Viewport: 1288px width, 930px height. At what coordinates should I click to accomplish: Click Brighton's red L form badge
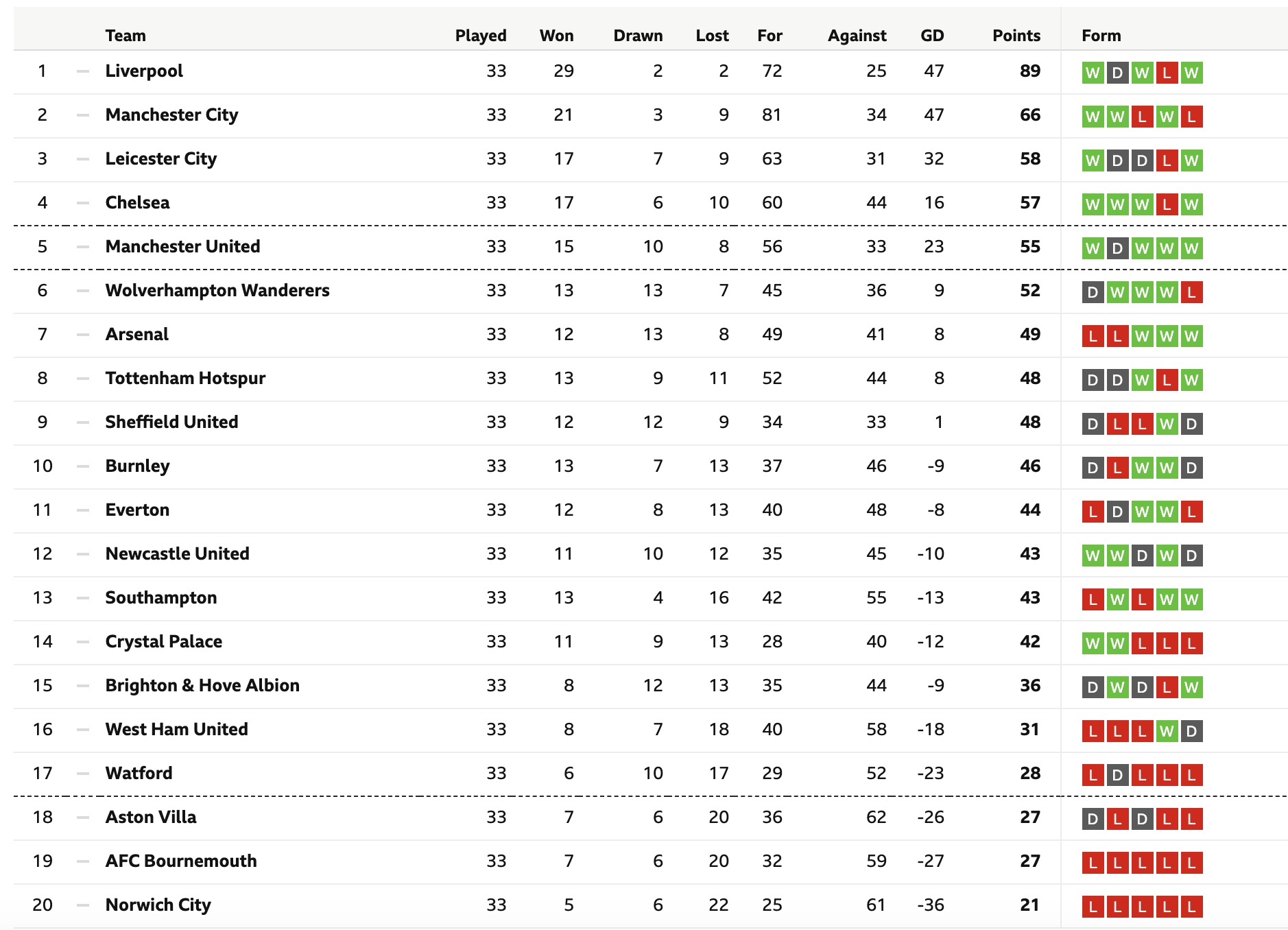[x=1167, y=687]
